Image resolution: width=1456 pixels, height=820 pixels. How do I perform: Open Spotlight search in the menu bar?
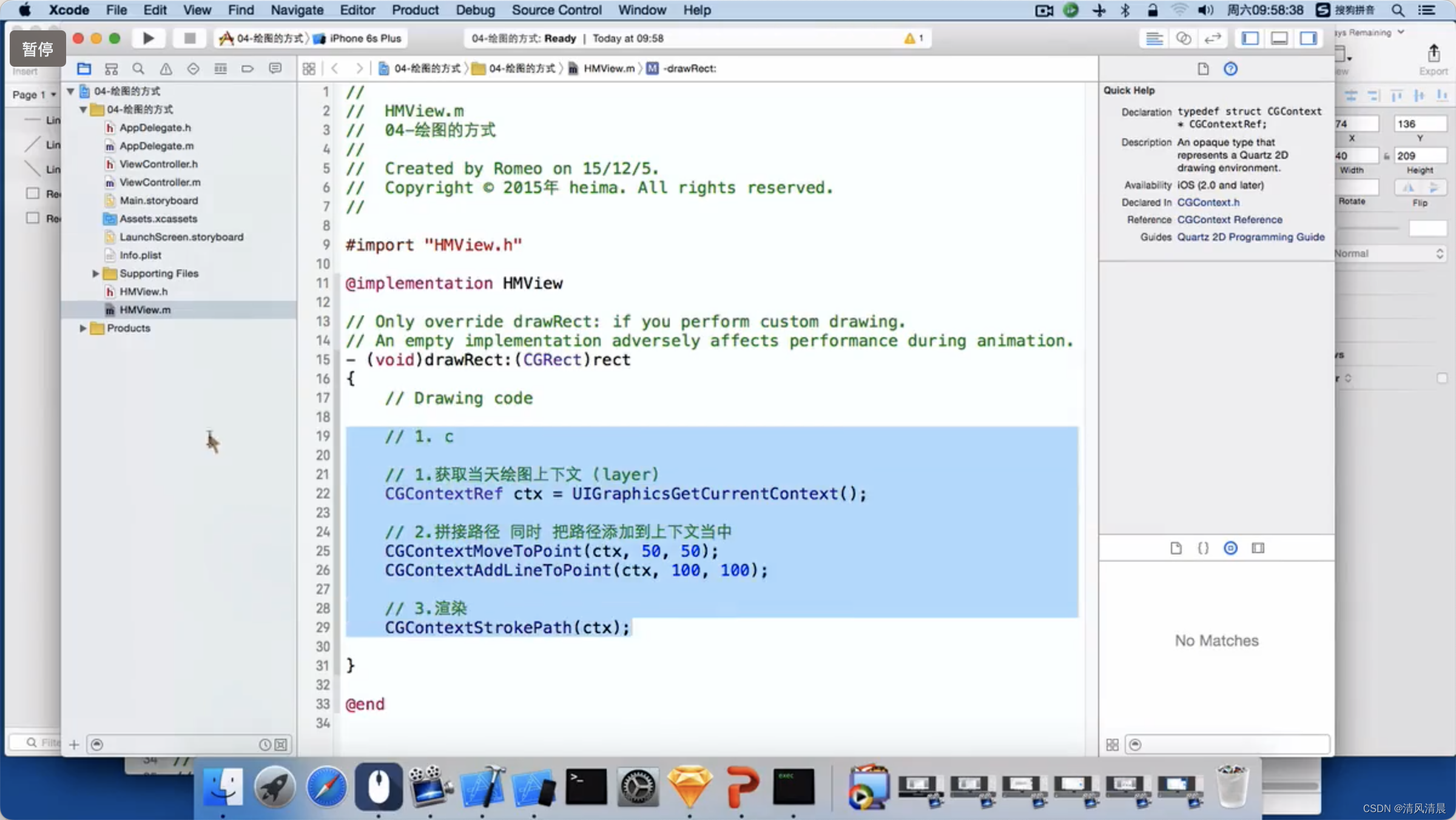[1398, 10]
